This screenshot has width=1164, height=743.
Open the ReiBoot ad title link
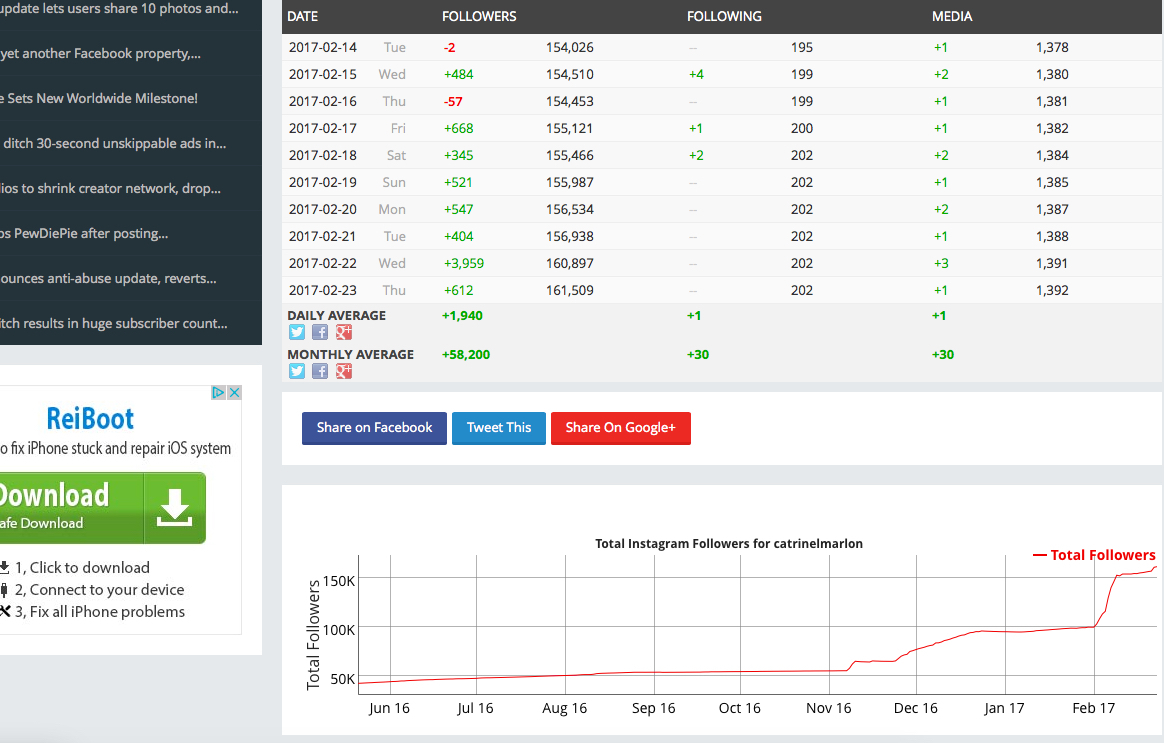pos(90,418)
